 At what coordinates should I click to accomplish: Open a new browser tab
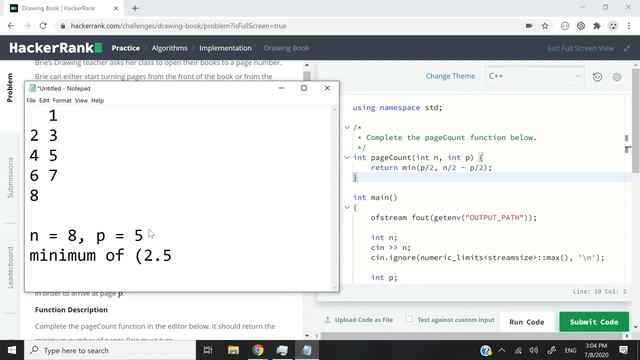135,8
